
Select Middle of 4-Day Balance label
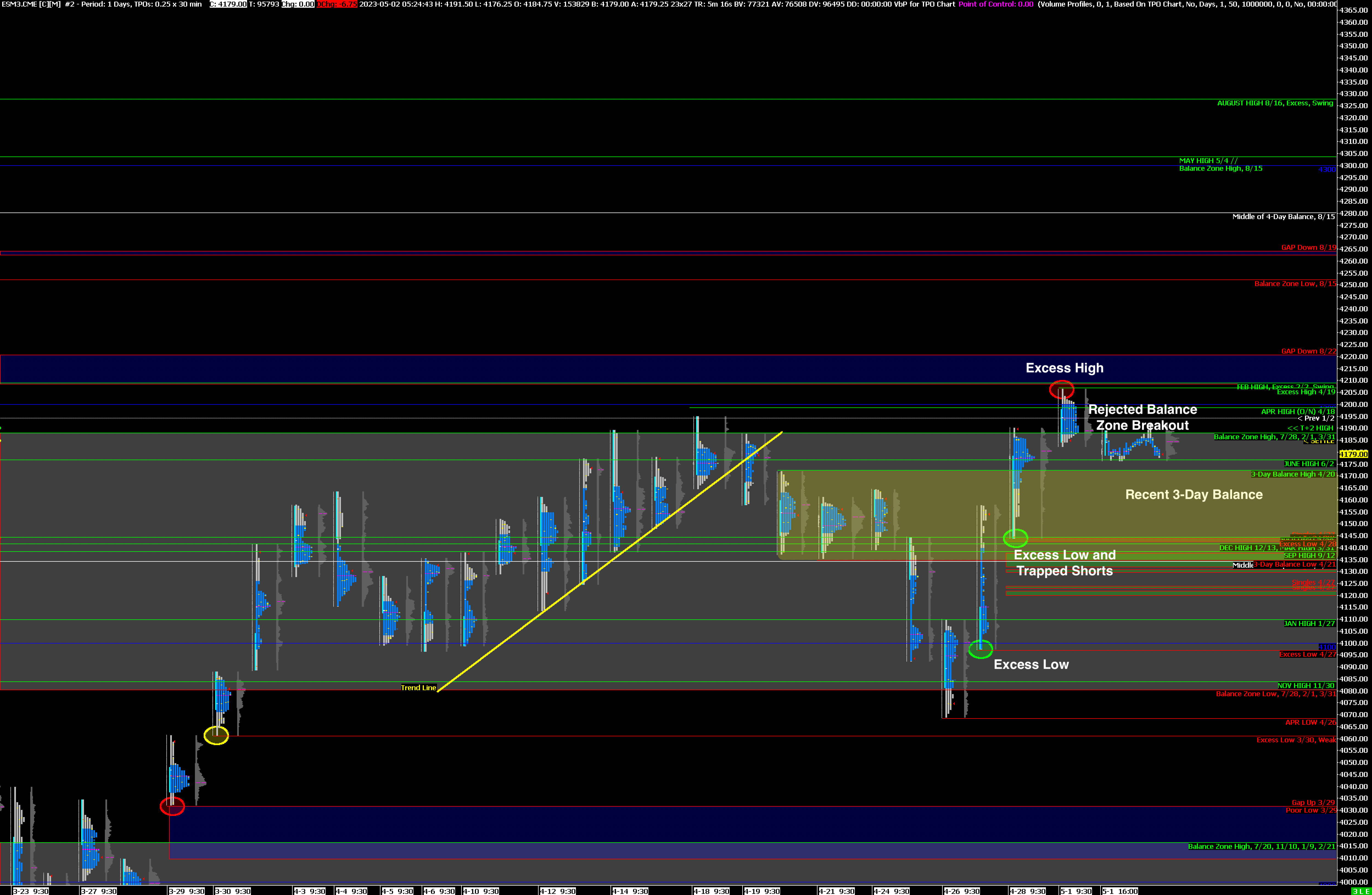pyautogui.click(x=1283, y=217)
